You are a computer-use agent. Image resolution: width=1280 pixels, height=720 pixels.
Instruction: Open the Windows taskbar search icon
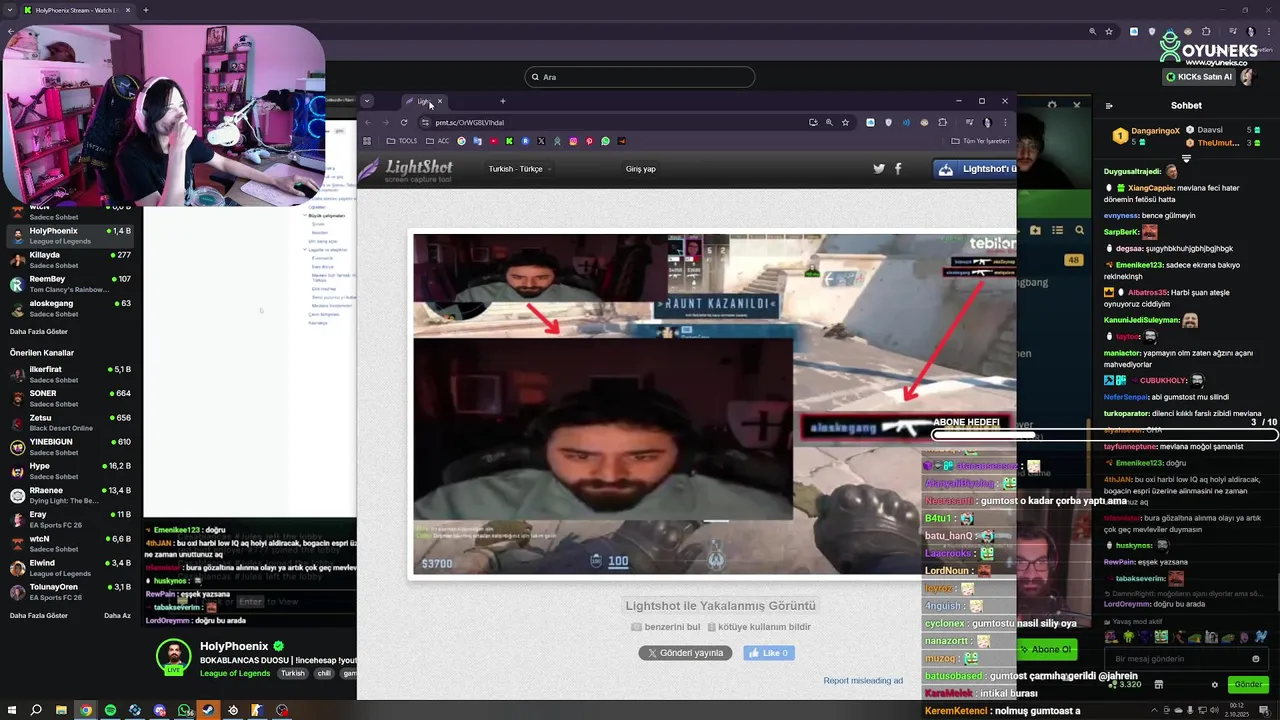[36, 710]
